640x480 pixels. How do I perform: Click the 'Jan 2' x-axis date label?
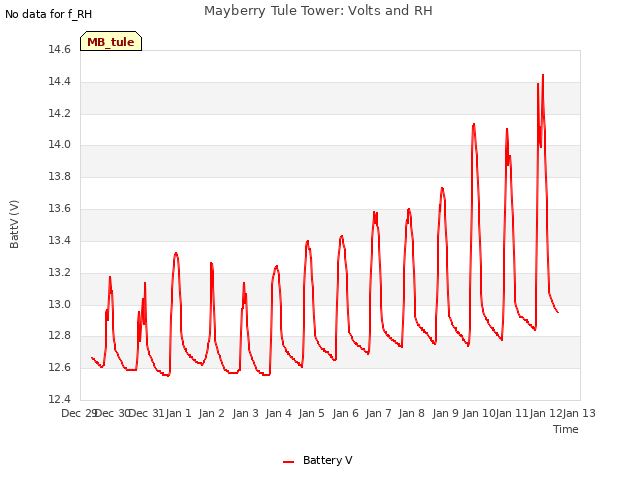tap(211, 413)
